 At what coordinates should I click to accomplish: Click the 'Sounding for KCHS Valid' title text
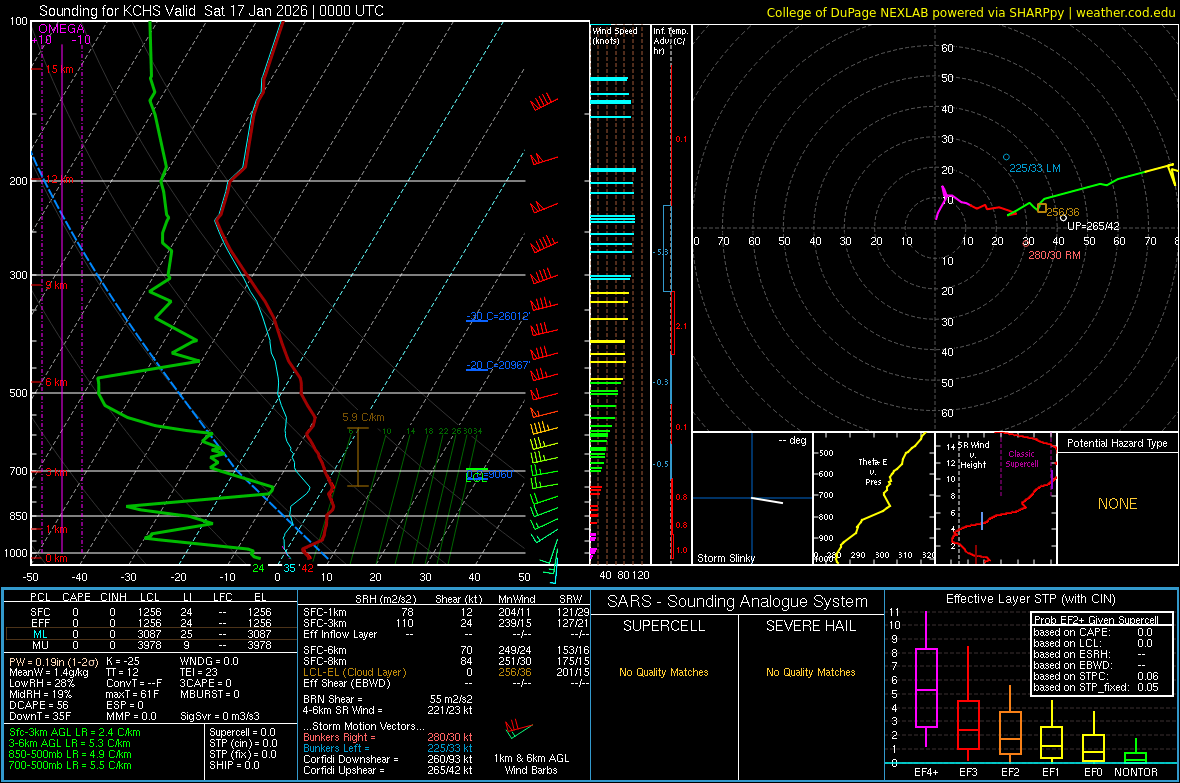(118, 11)
